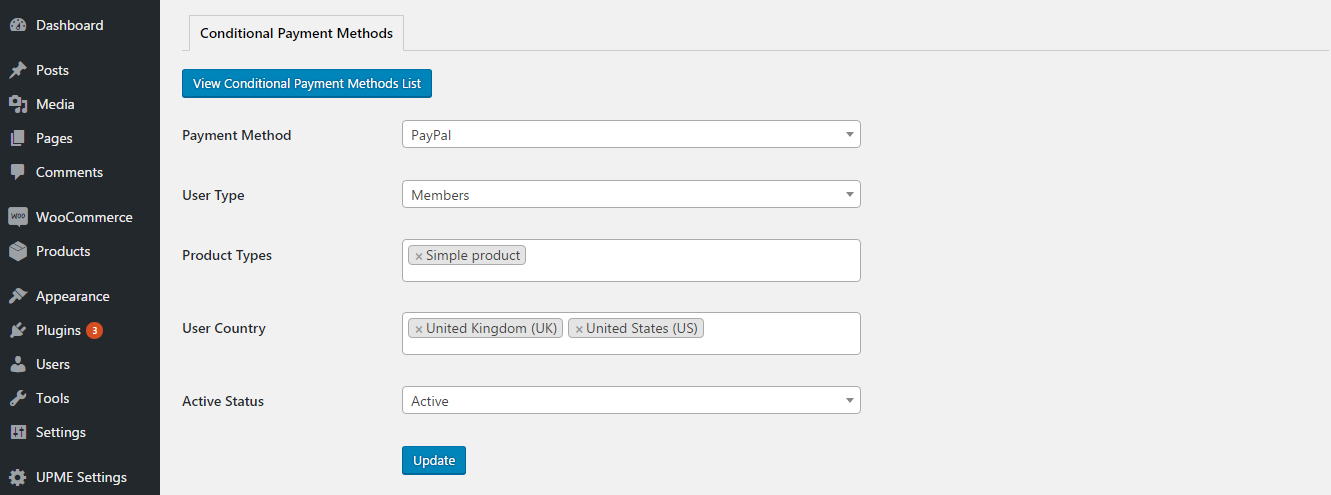Expand the User Type Members dropdown
The height and width of the screenshot is (495, 1331).
click(x=631, y=194)
